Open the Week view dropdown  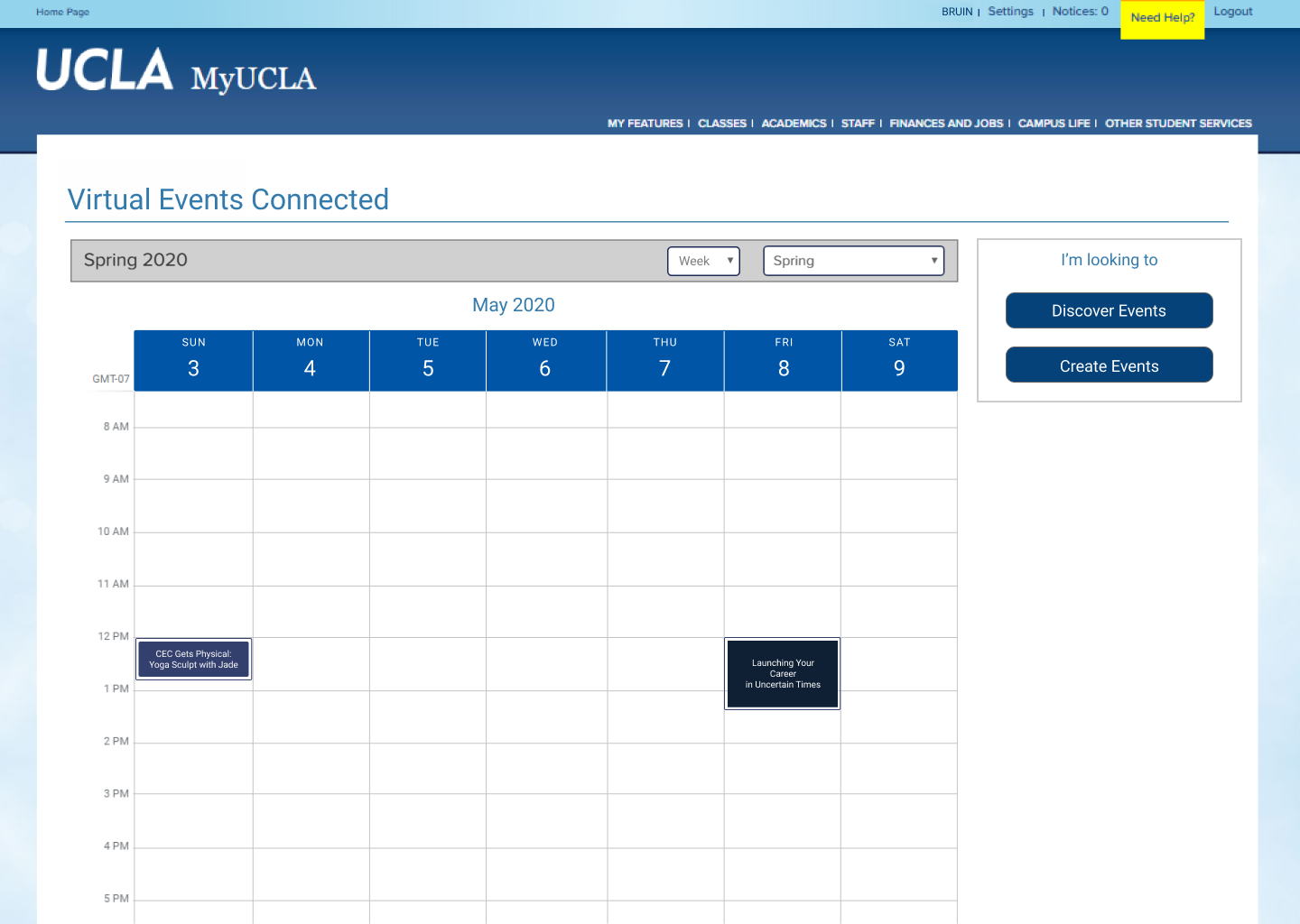click(x=703, y=261)
